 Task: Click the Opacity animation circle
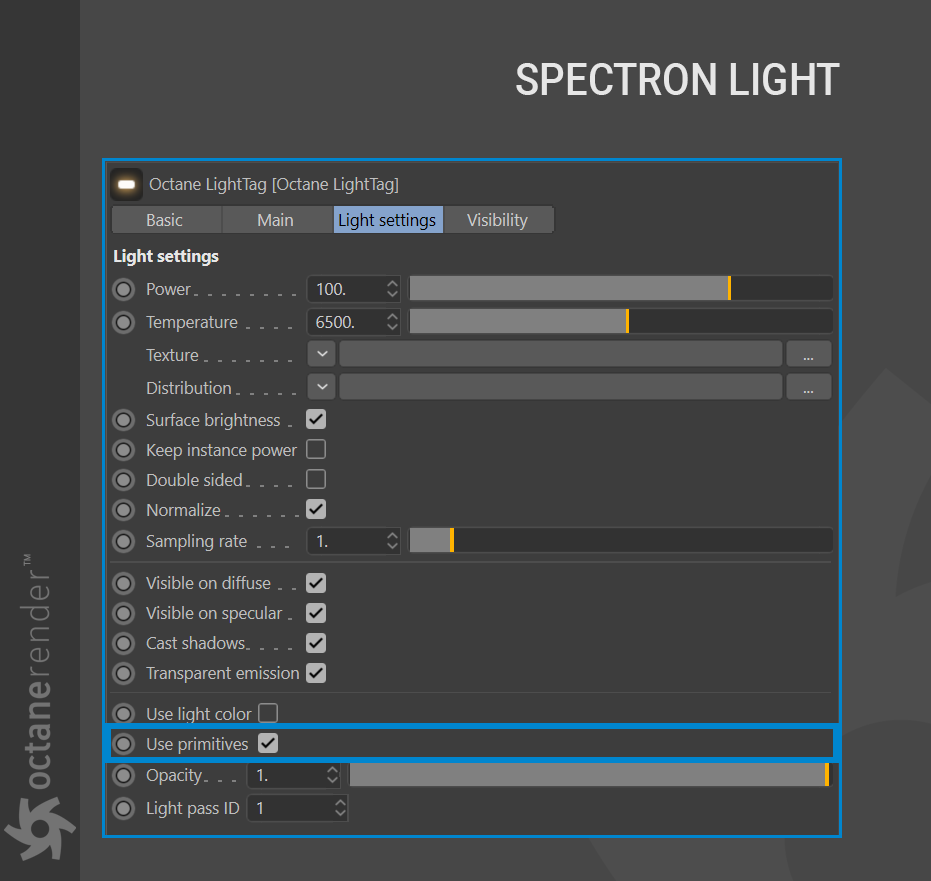coord(124,775)
